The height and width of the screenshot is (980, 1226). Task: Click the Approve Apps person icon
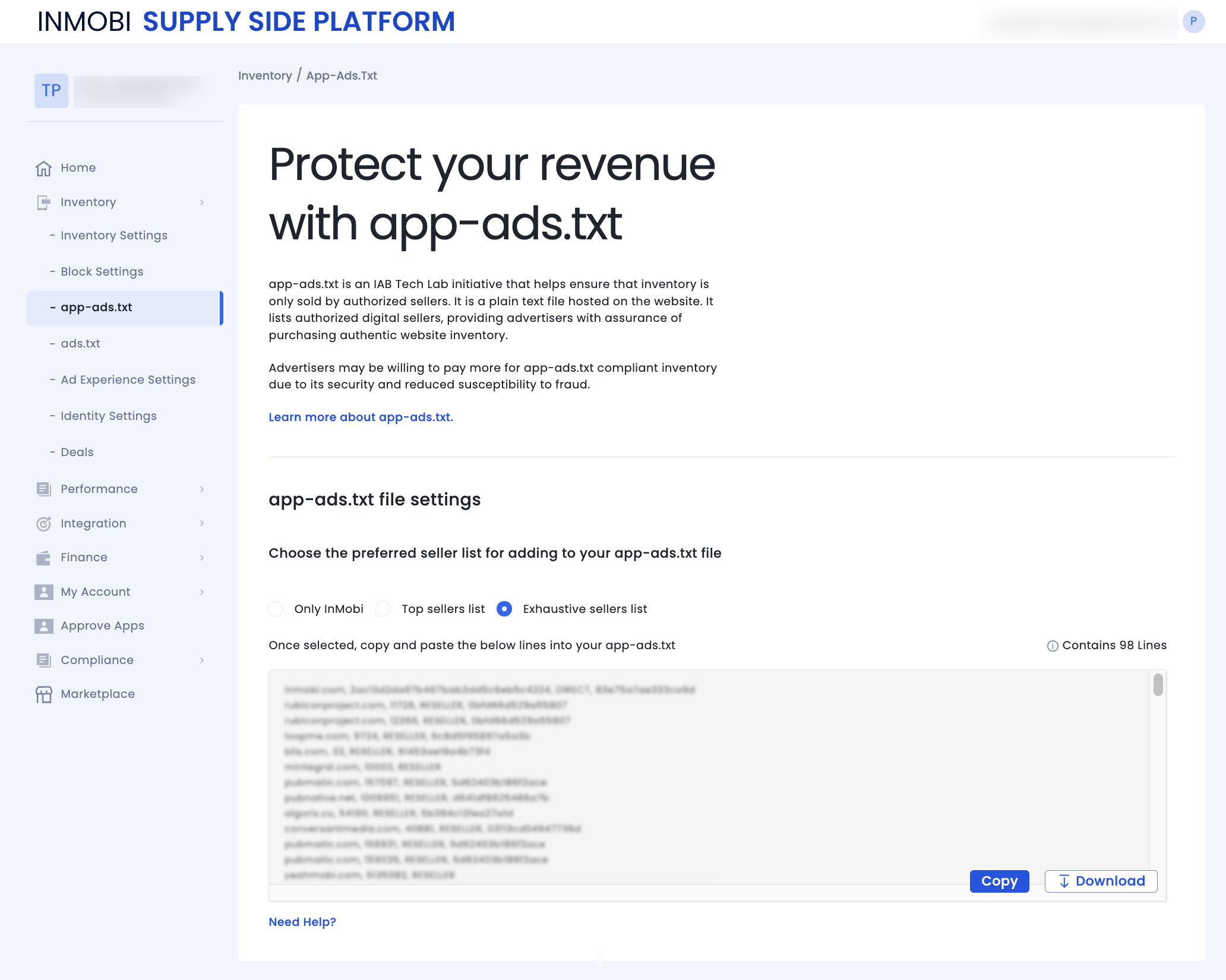click(43, 626)
